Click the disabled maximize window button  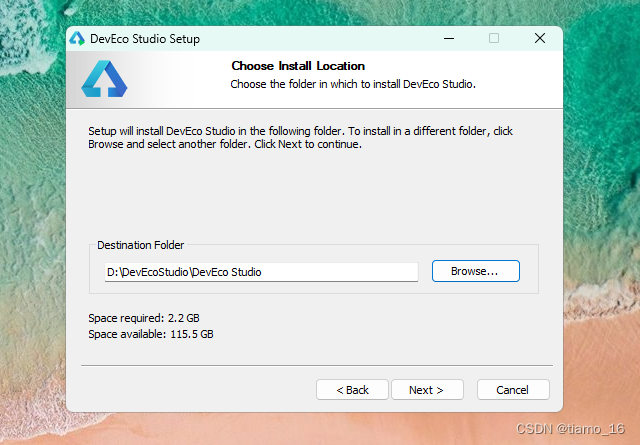(x=494, y=38)
